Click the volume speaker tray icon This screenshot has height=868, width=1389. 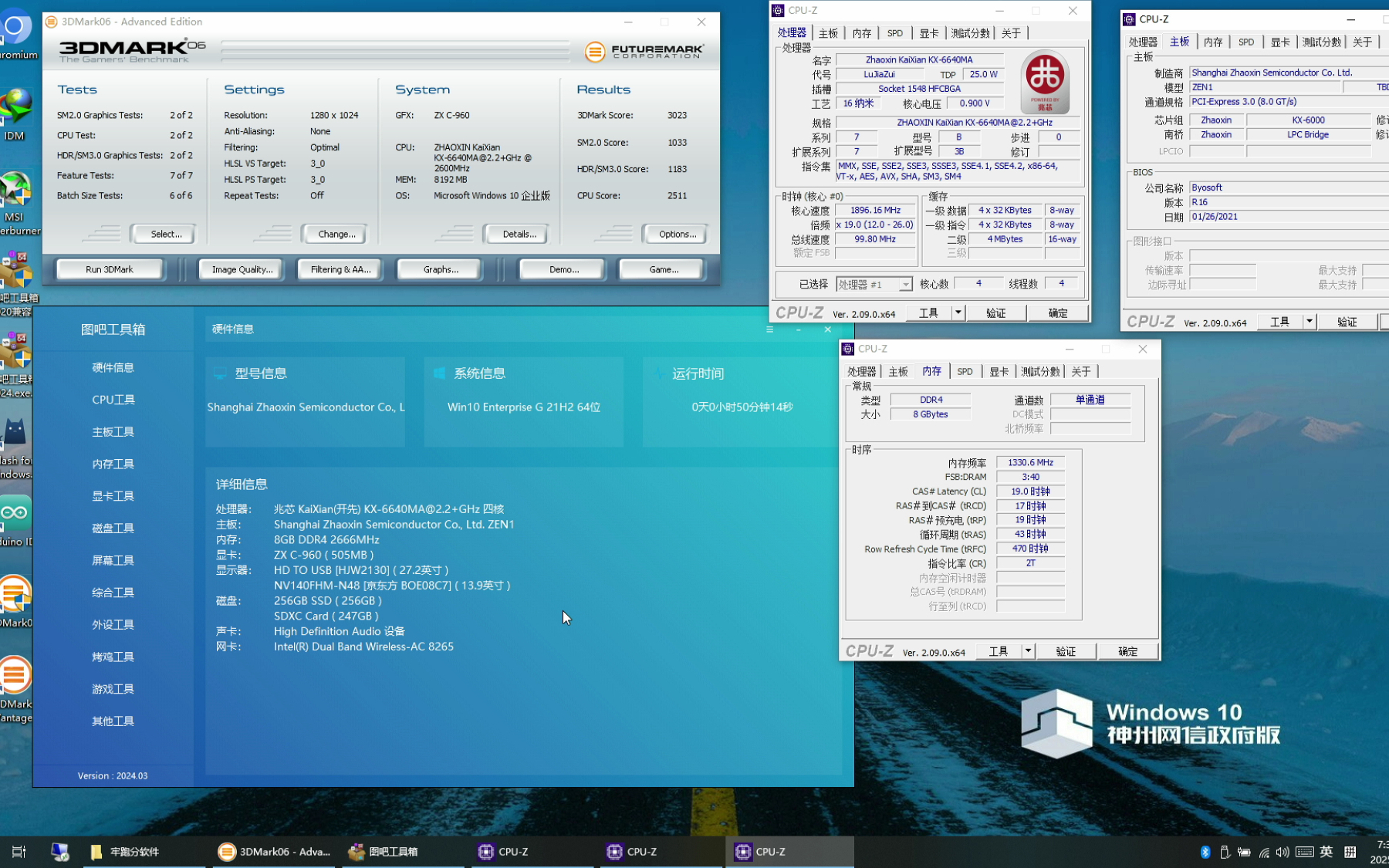click(1283, 852)
